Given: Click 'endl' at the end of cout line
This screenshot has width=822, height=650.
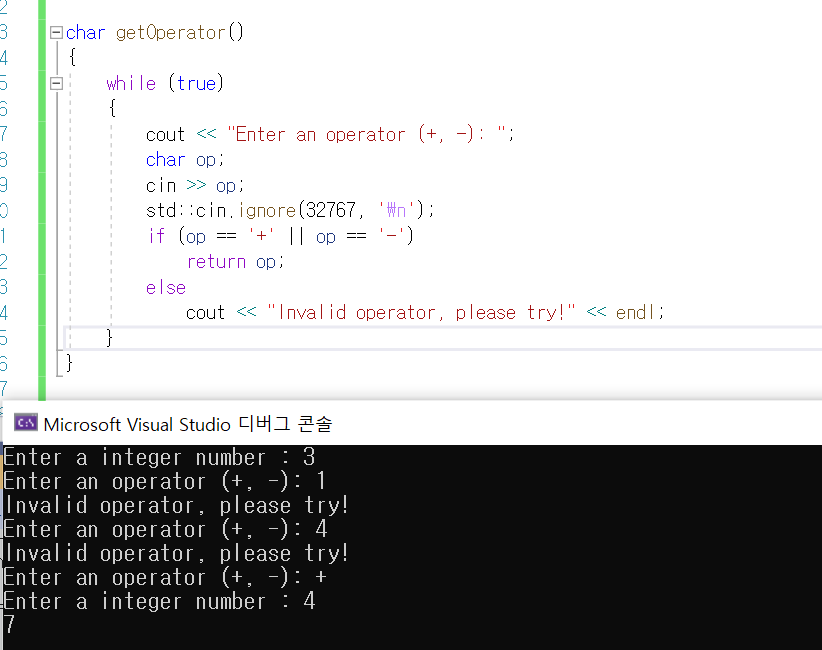Looking at the screenshot, I should point(635,312).
